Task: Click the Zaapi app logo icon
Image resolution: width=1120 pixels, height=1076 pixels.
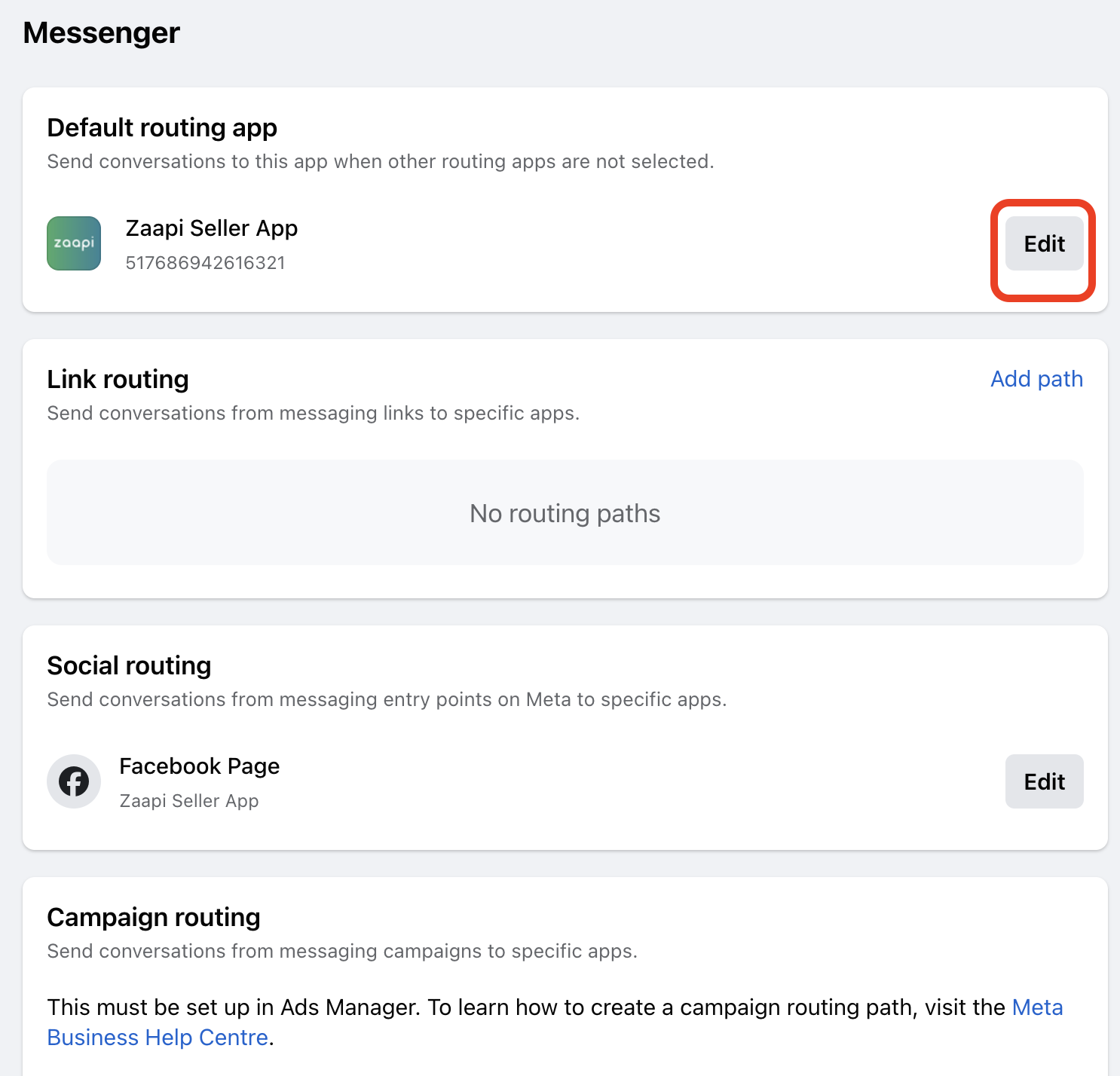Action: tap(74, 243)
